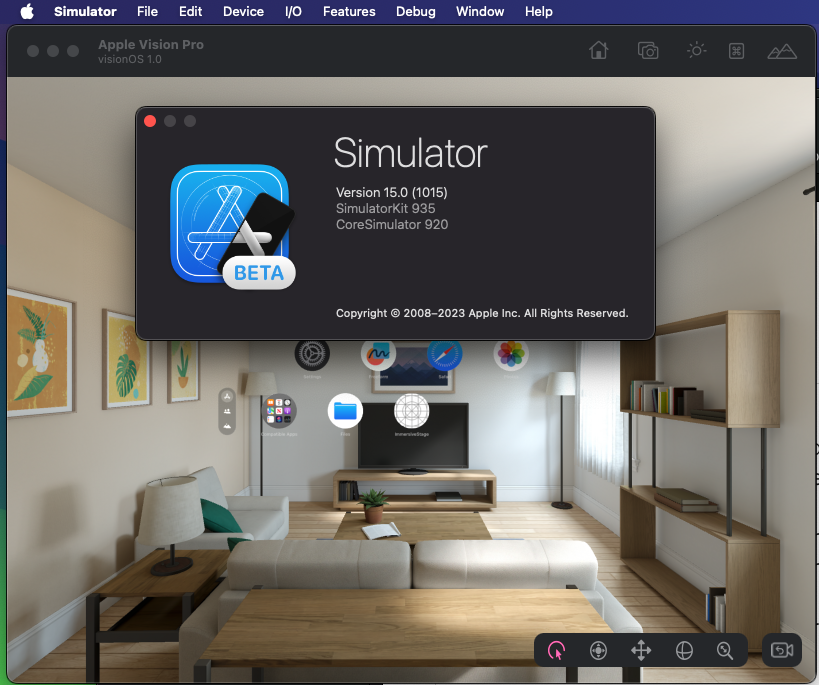Open the Window menu
Screen dimensions: 819x685
pos(480,11)
